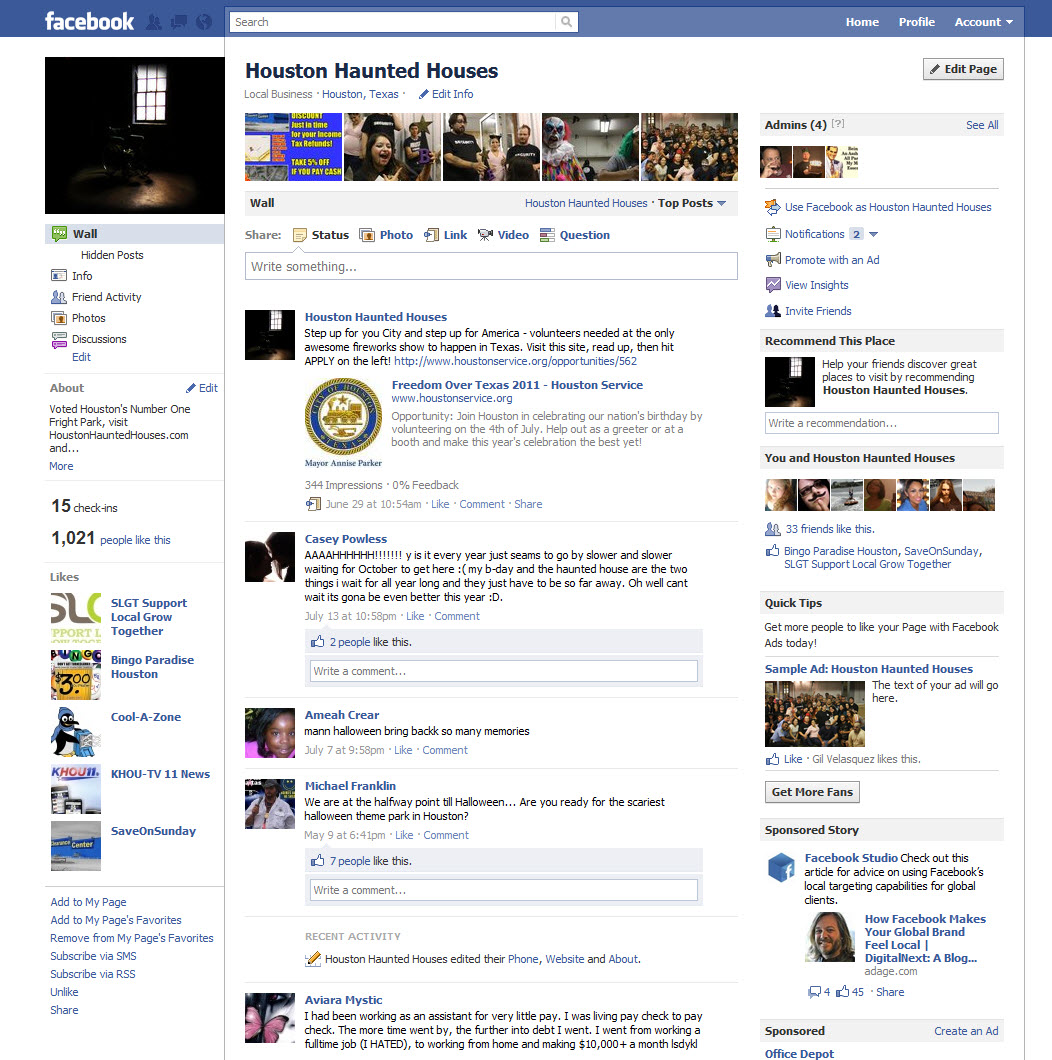Click the Photos icon in left sidebar
Image resolution: width=1052 pixels, height=1060 pixels.
tap(59, 318)
